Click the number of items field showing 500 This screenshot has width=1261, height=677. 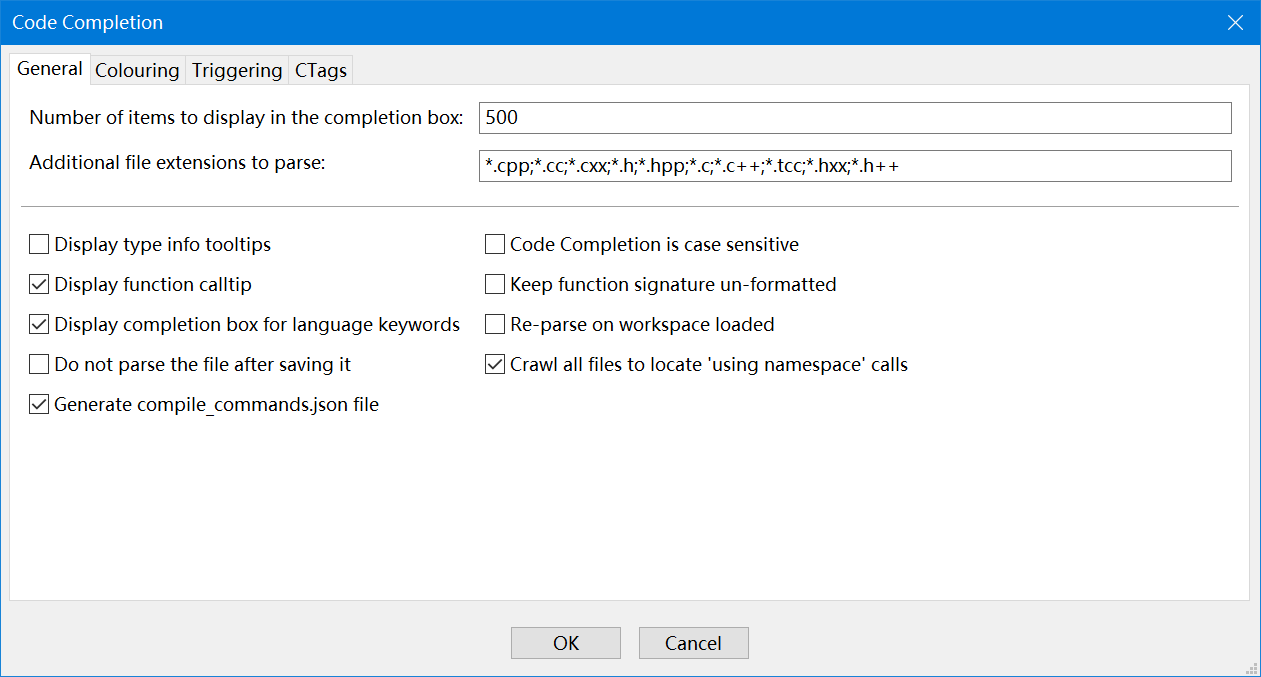tap(854, 118)
